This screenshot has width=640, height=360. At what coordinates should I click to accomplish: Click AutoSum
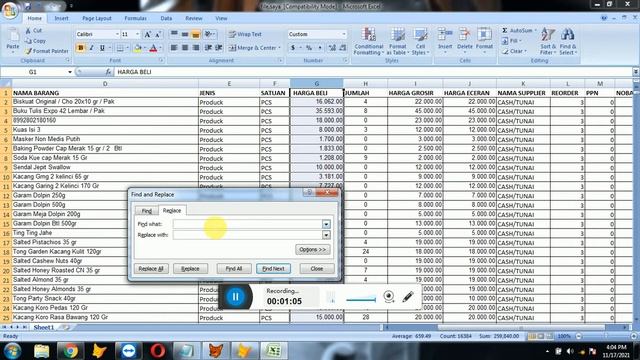tap(518, 31)
